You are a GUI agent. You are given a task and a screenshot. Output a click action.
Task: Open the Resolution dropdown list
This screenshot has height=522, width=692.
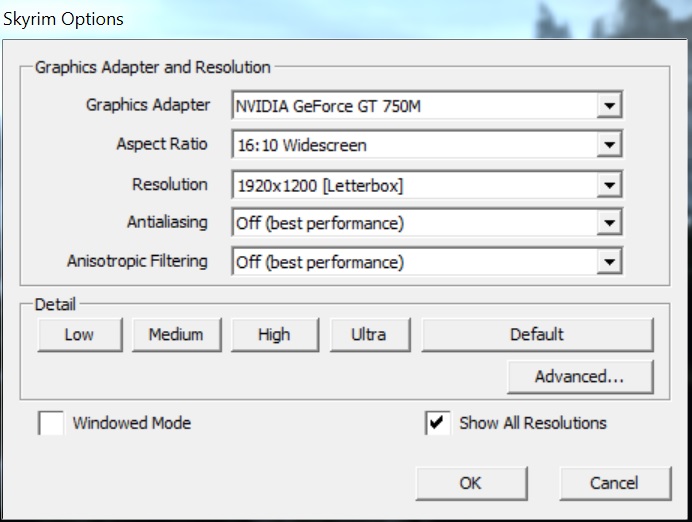[x=427, y=184]
